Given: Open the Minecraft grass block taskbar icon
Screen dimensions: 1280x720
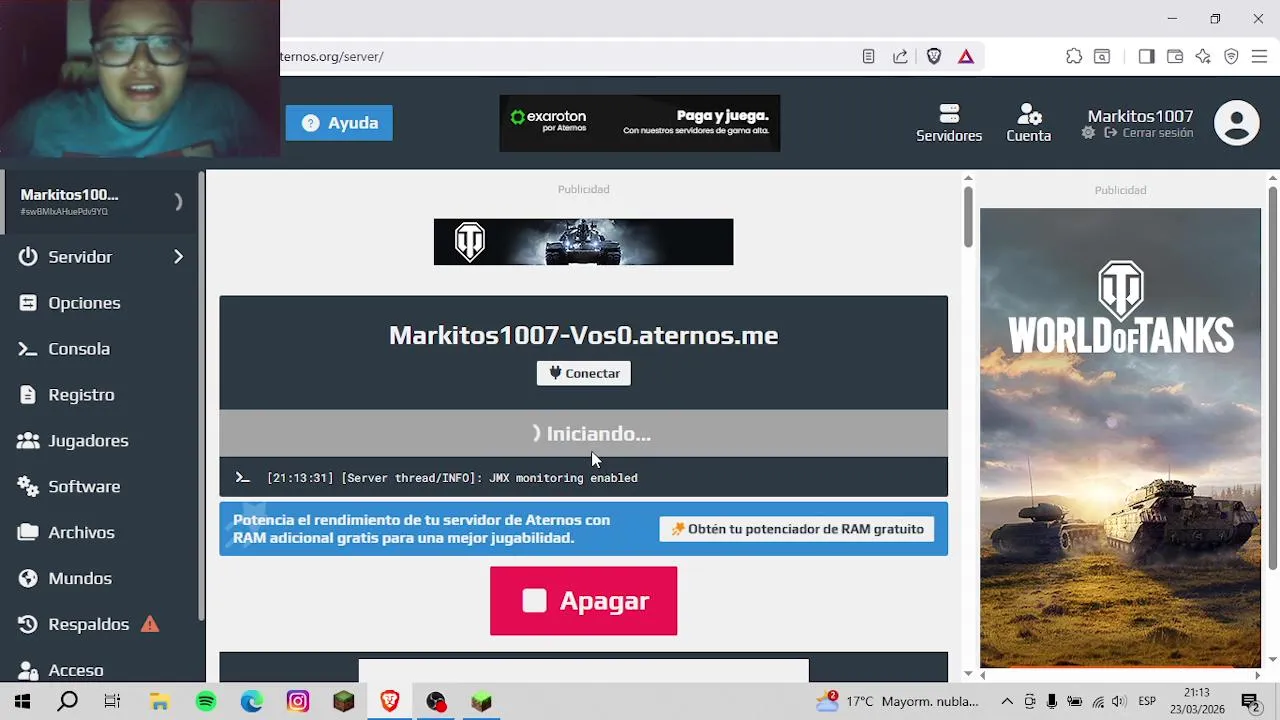Looking at the screenshot, I should (481, 702).
